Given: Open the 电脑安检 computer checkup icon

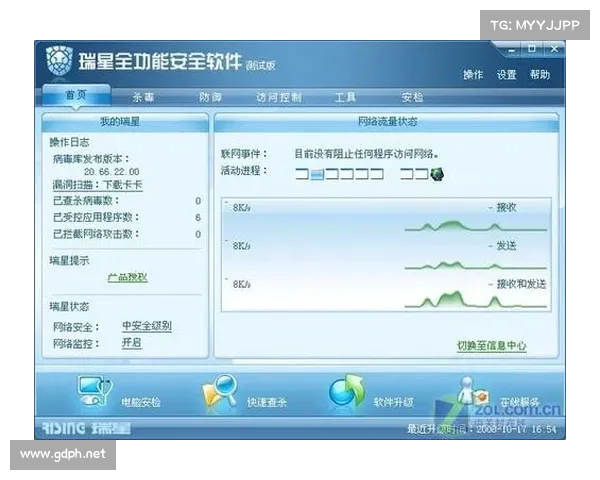Looking at the screenshot, I should tap(95, 390).
